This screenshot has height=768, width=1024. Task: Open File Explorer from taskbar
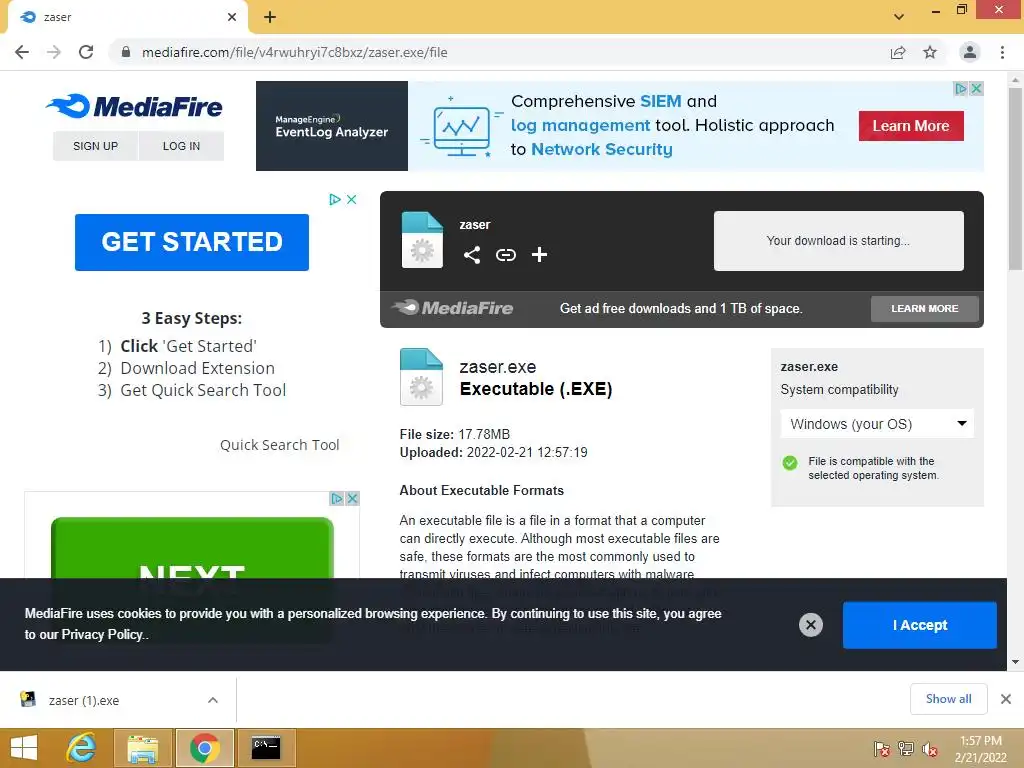[143, 748]
